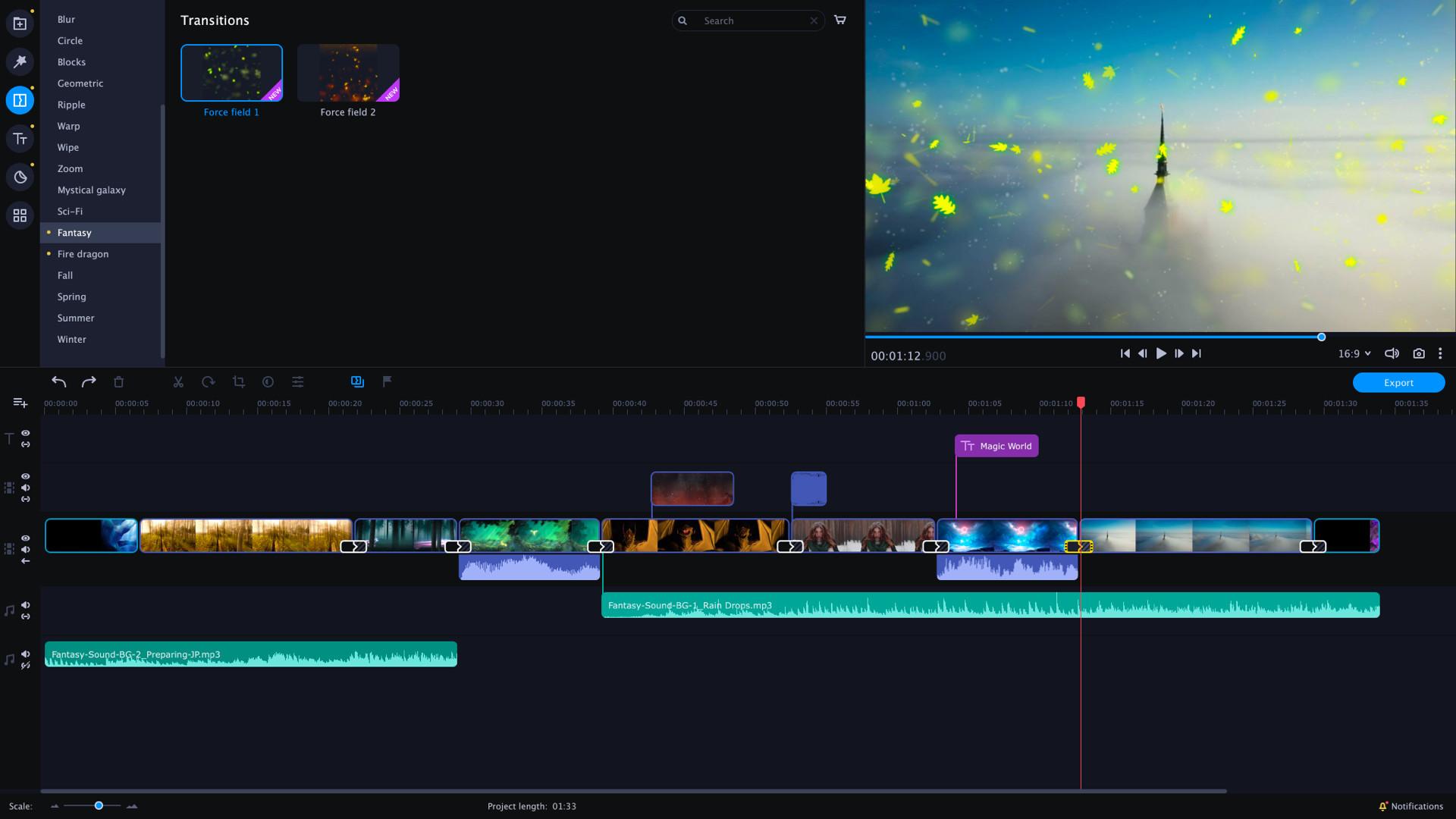Screen dimensions: 1456x819
Task: Open the media import panel
Action: (20, 22)
